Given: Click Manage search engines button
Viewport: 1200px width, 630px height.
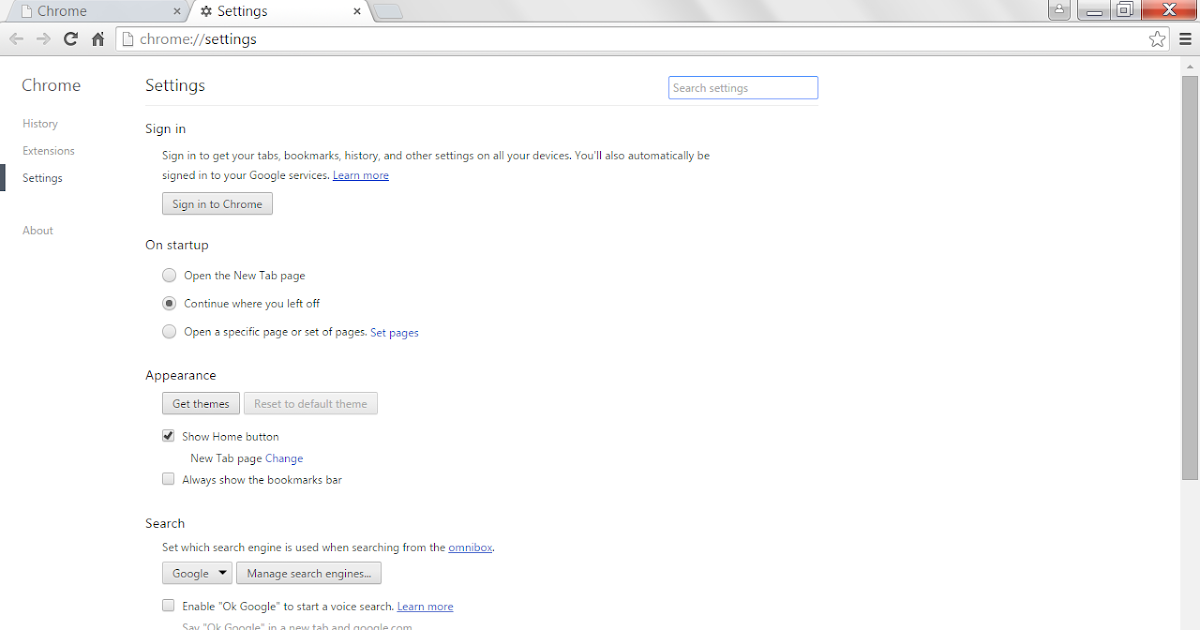Looking at the screenshot, I should (x=309, y=573).
